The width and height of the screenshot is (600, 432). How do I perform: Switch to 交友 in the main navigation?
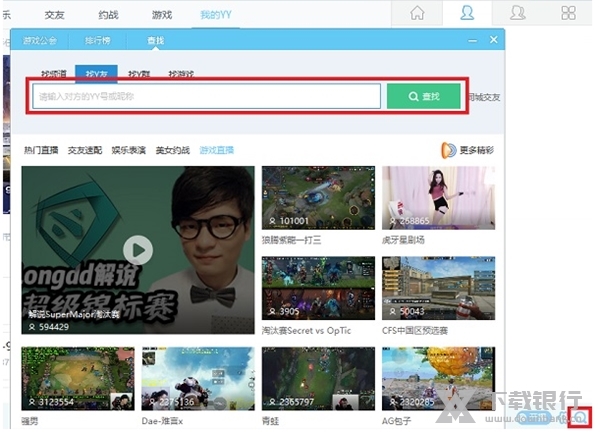pos(54,15)
